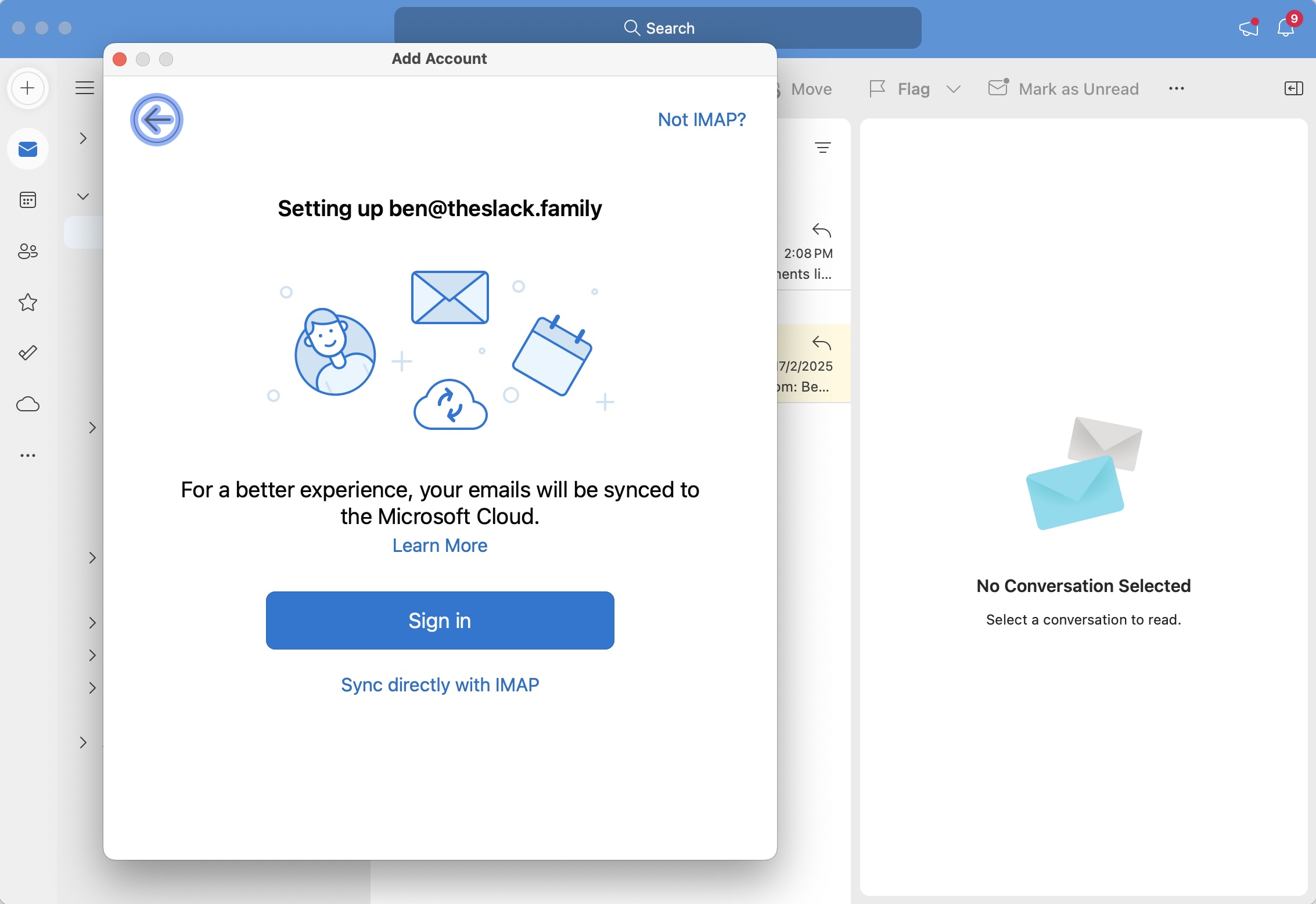The image size is (1316, 904).
Task: Select the message dated 7/2/2025
Action: [814, 364]
